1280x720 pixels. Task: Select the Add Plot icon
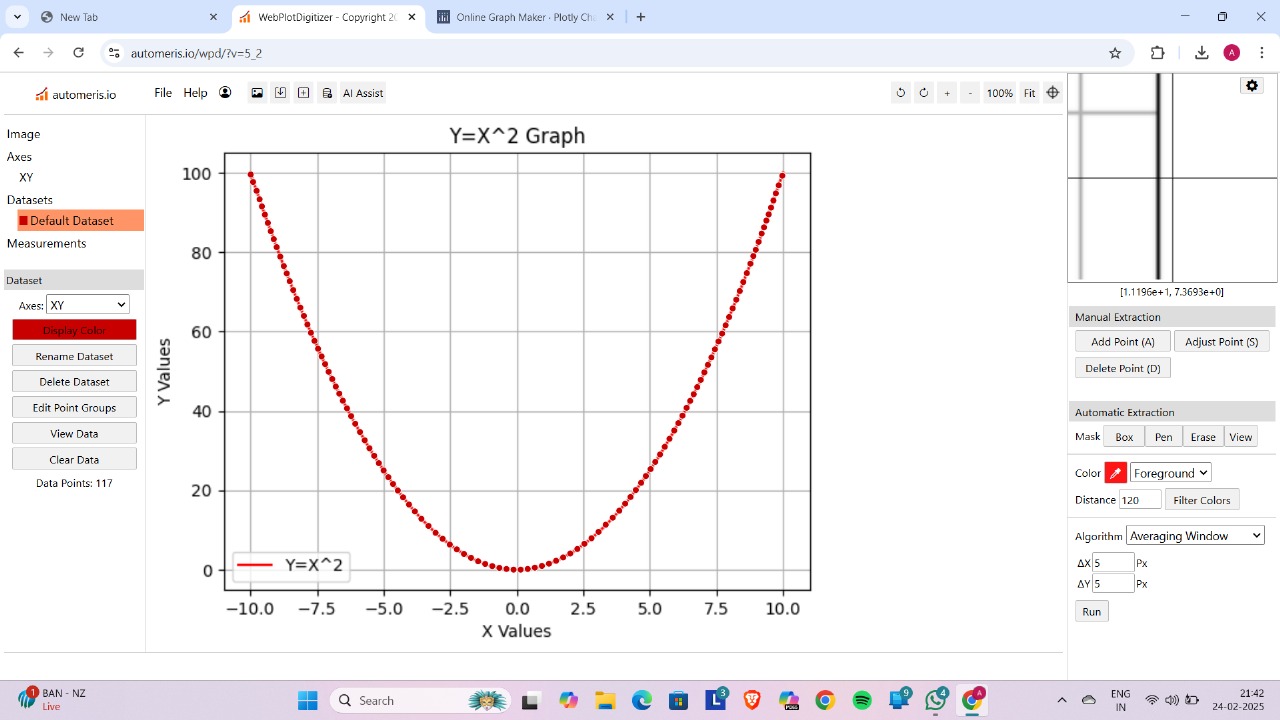(303, 93)
